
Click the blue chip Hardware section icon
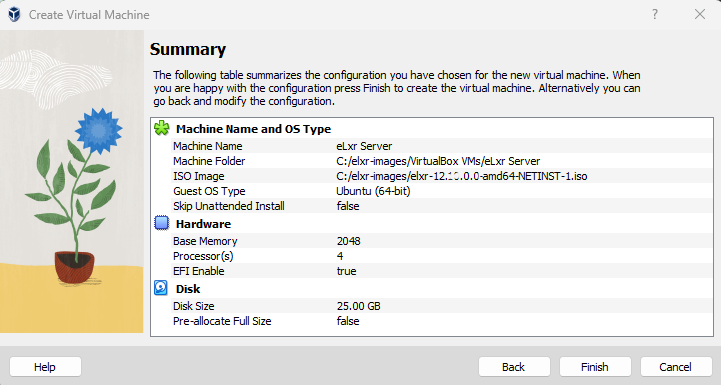pyautogui.click(x=161, y=223)
